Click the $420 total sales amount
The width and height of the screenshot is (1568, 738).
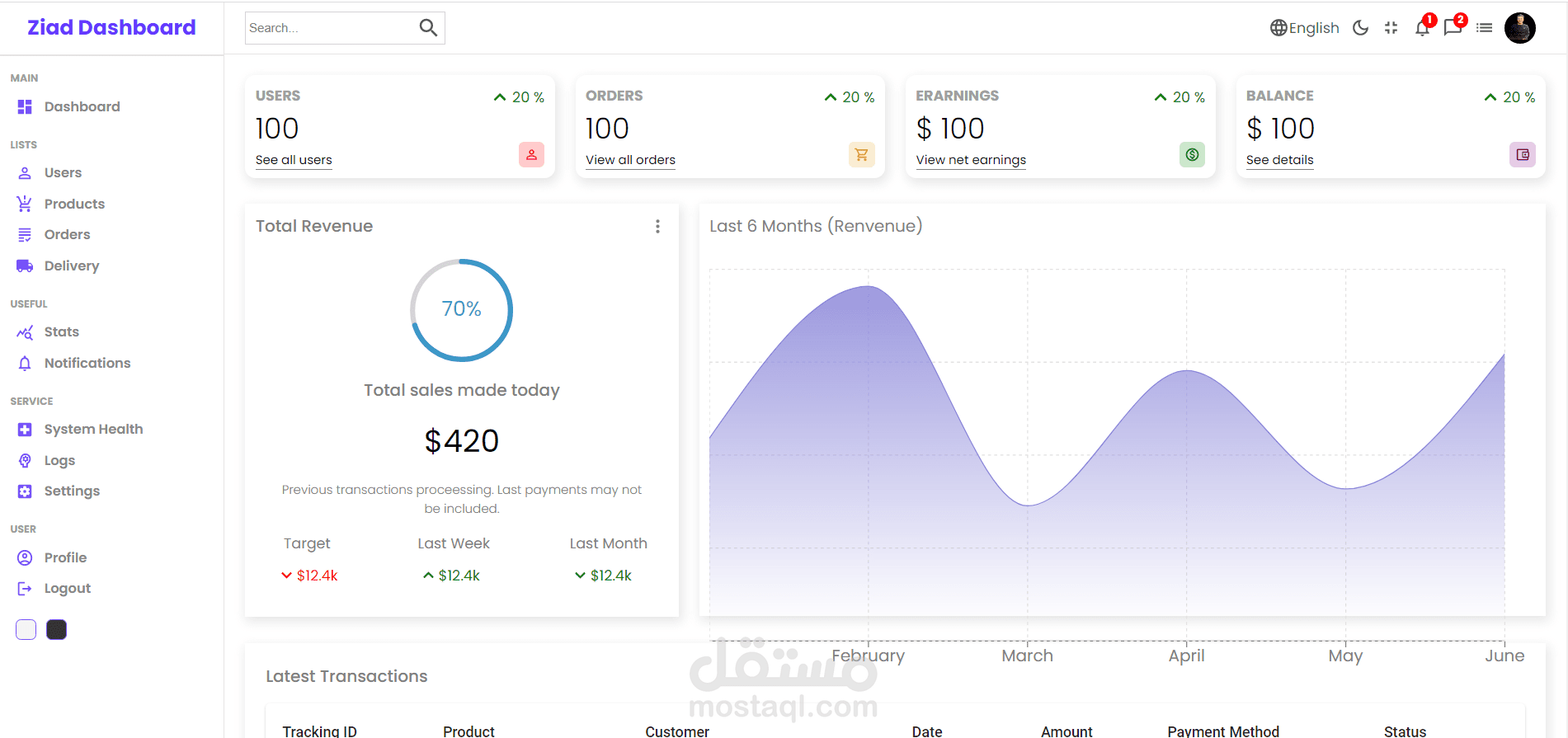(462, 441)
